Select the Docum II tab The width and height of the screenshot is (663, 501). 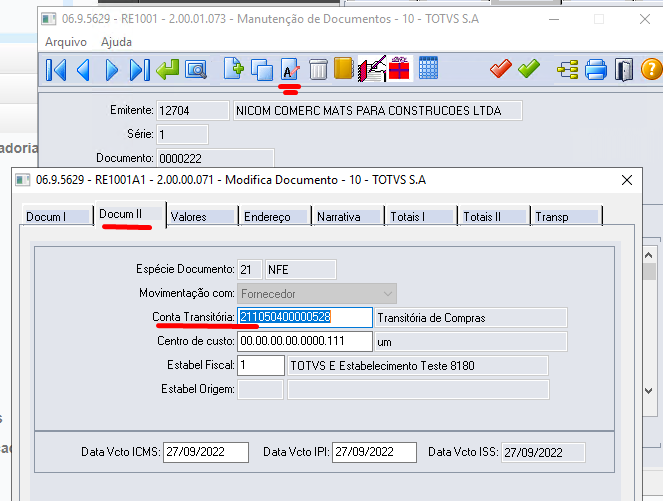coord(131,214)
